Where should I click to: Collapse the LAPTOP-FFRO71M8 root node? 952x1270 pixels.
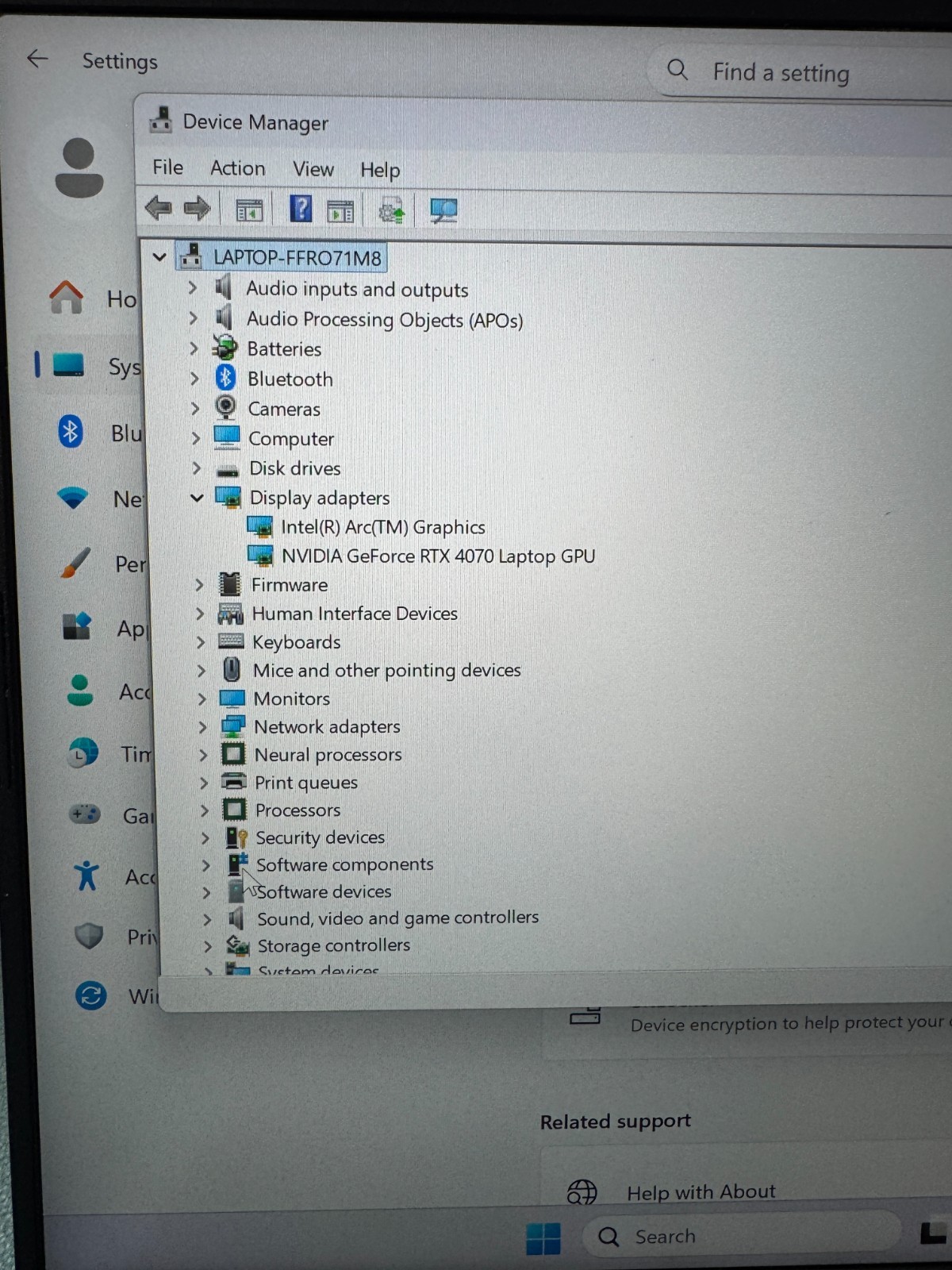[x=159, y=257]
